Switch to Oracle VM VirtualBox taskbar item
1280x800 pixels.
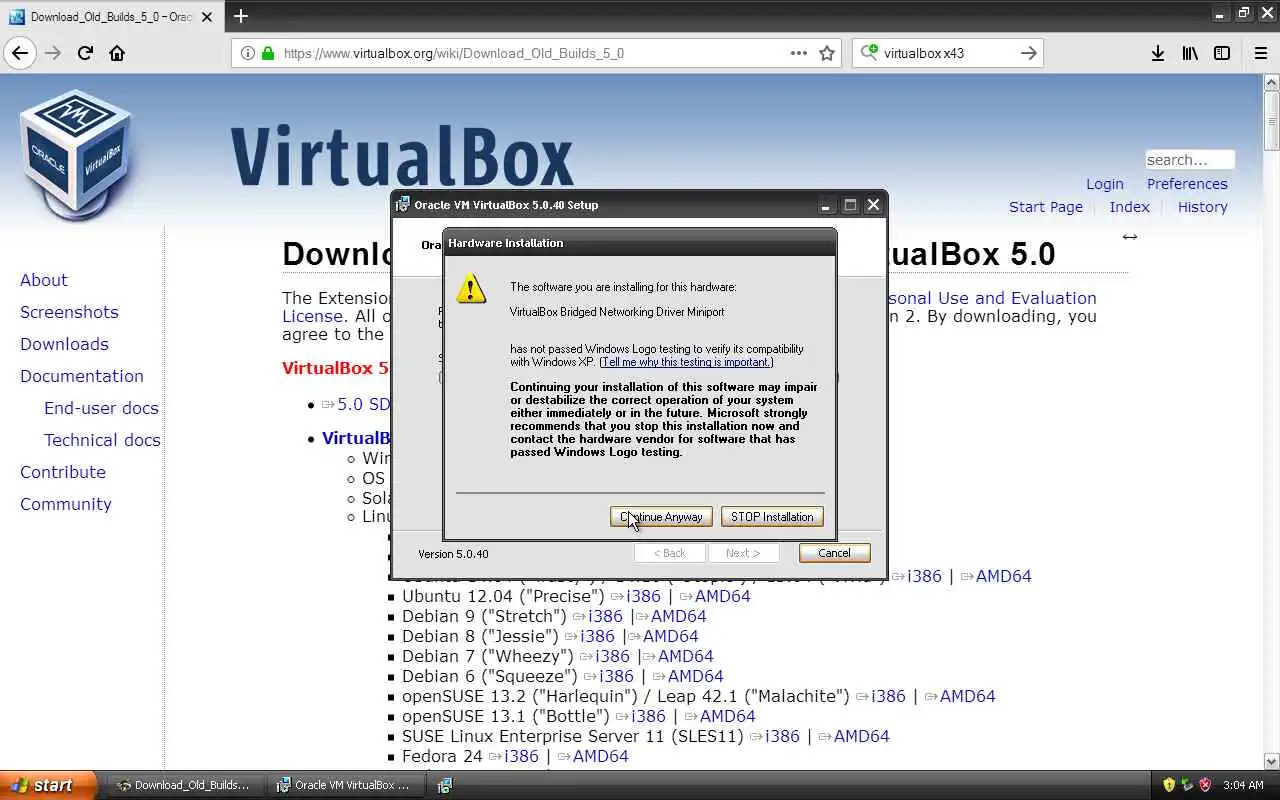pos(344,785)
